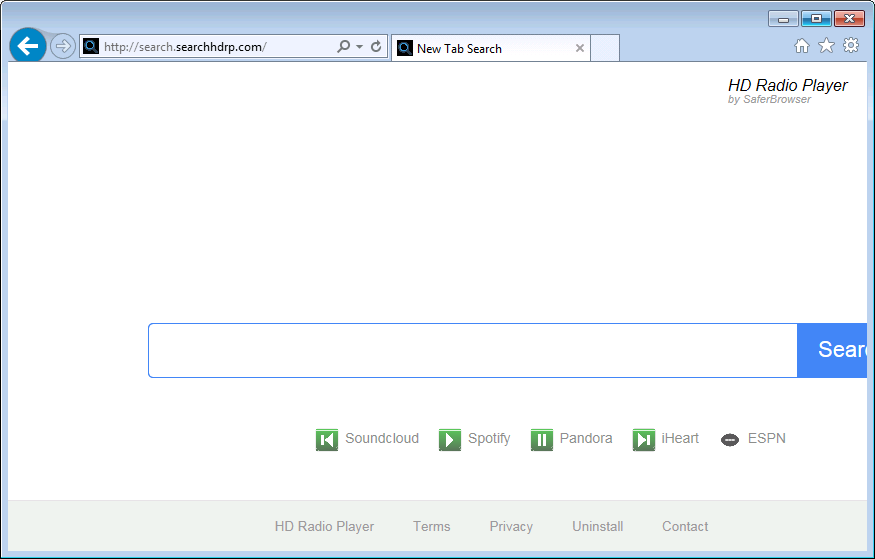Open a new blank tab
The height and width of the screenshot is (559, 875).
click(x=605, y=49)
